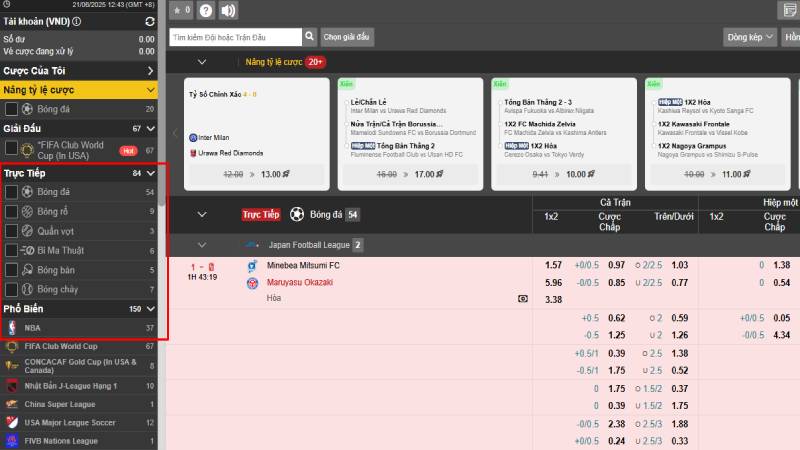
Task: Check the FIFA Club World Cup (In USA) box
Action: (x=11, y=148)
